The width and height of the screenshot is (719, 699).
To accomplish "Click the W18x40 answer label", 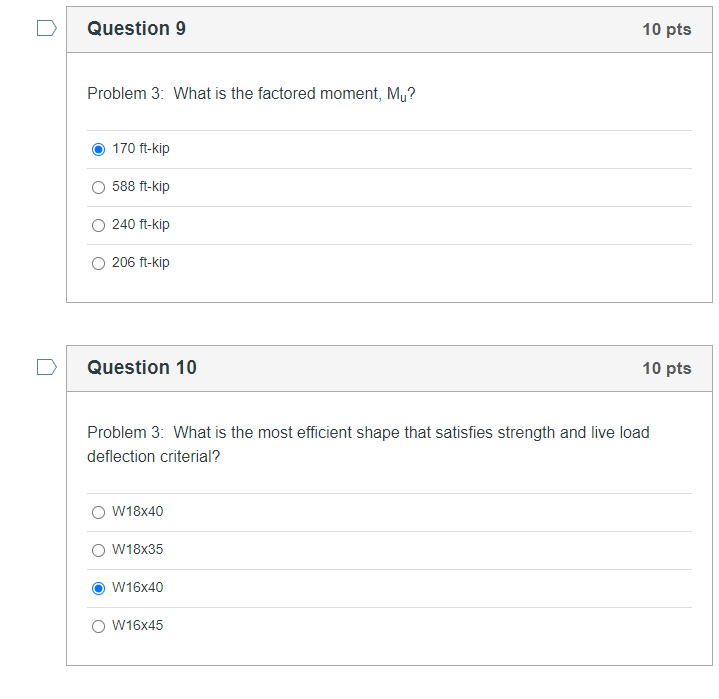I will pyautogui.click(x=138, y=511).
